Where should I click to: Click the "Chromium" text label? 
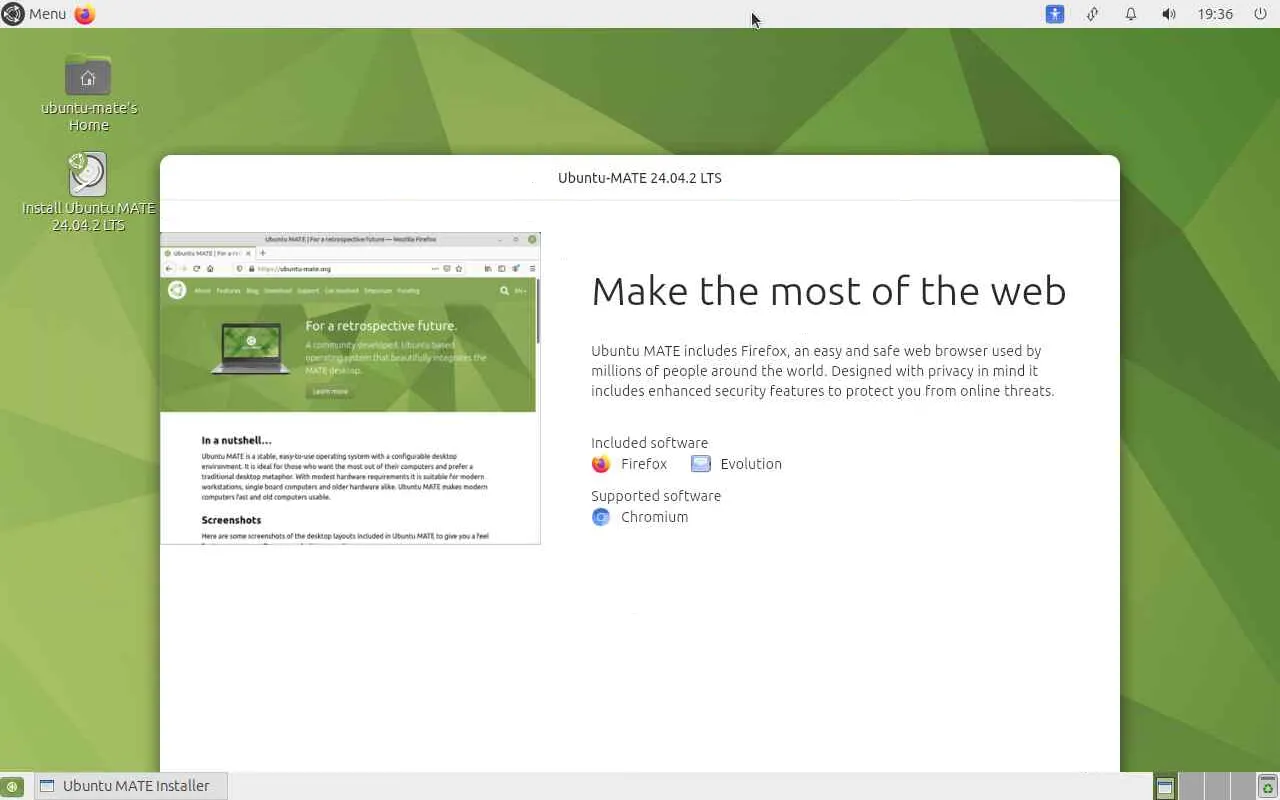point(654,517)
